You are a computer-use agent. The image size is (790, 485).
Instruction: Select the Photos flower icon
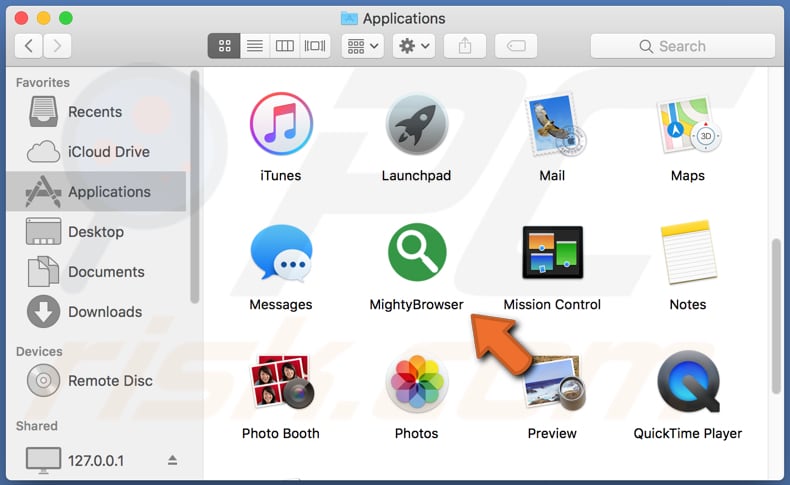tap(417, 381)
